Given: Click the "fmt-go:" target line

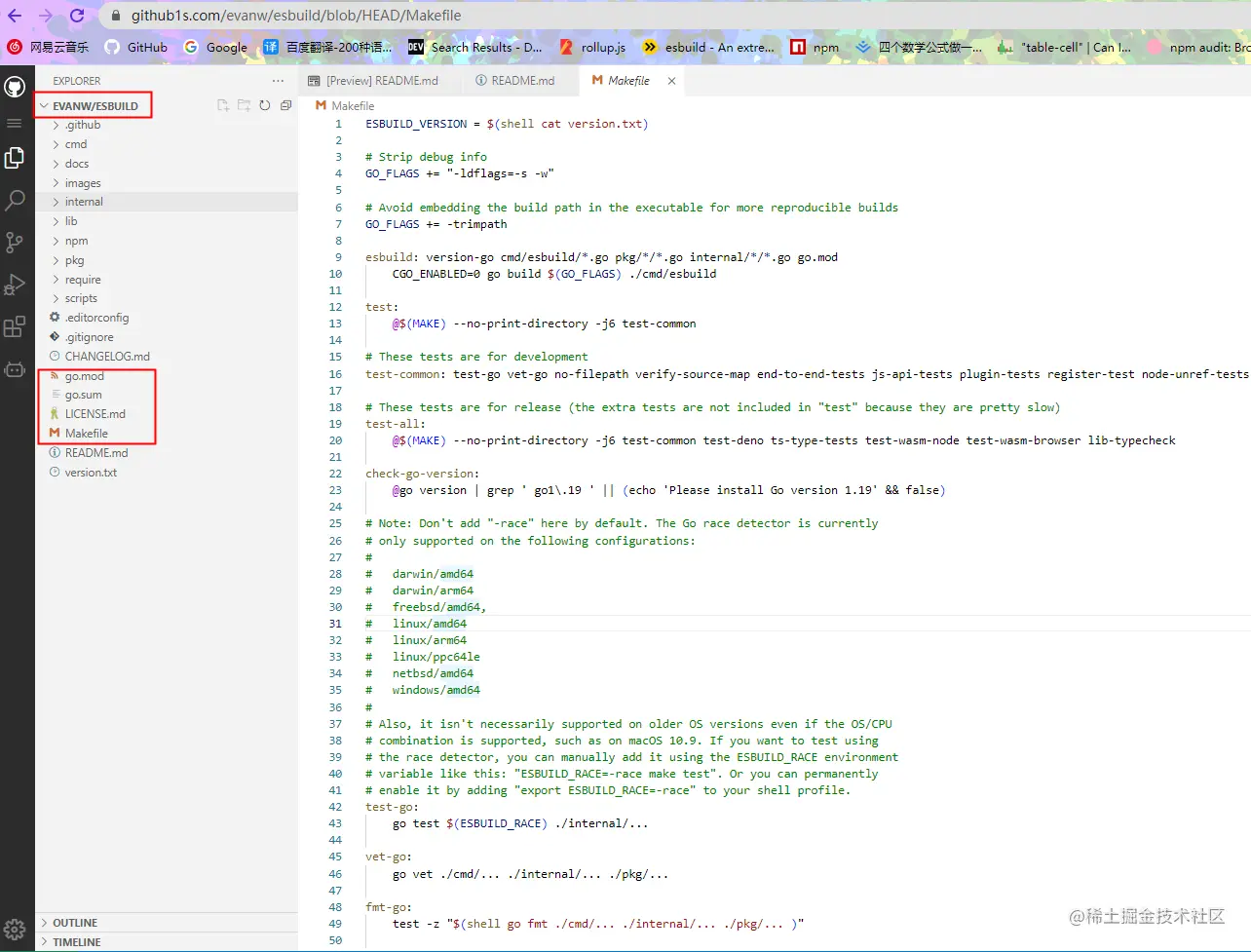Looking at the screenshot, I should tap(389, 907).
